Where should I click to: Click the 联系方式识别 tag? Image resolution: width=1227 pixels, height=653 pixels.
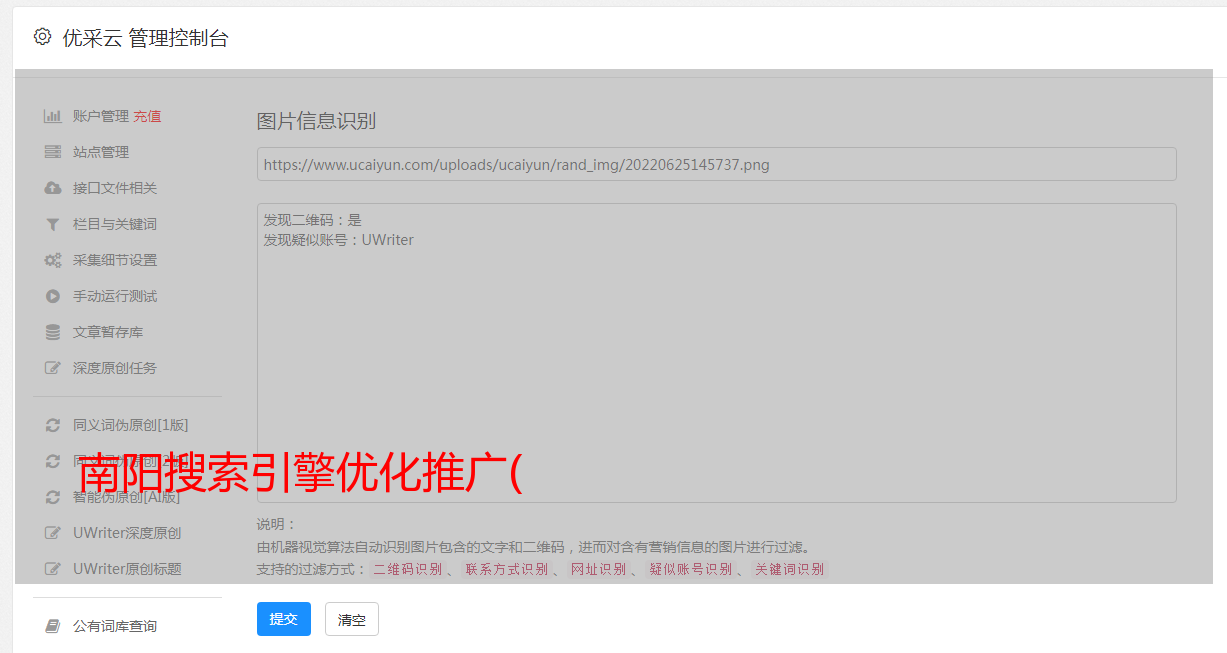[x=507, y=569]
